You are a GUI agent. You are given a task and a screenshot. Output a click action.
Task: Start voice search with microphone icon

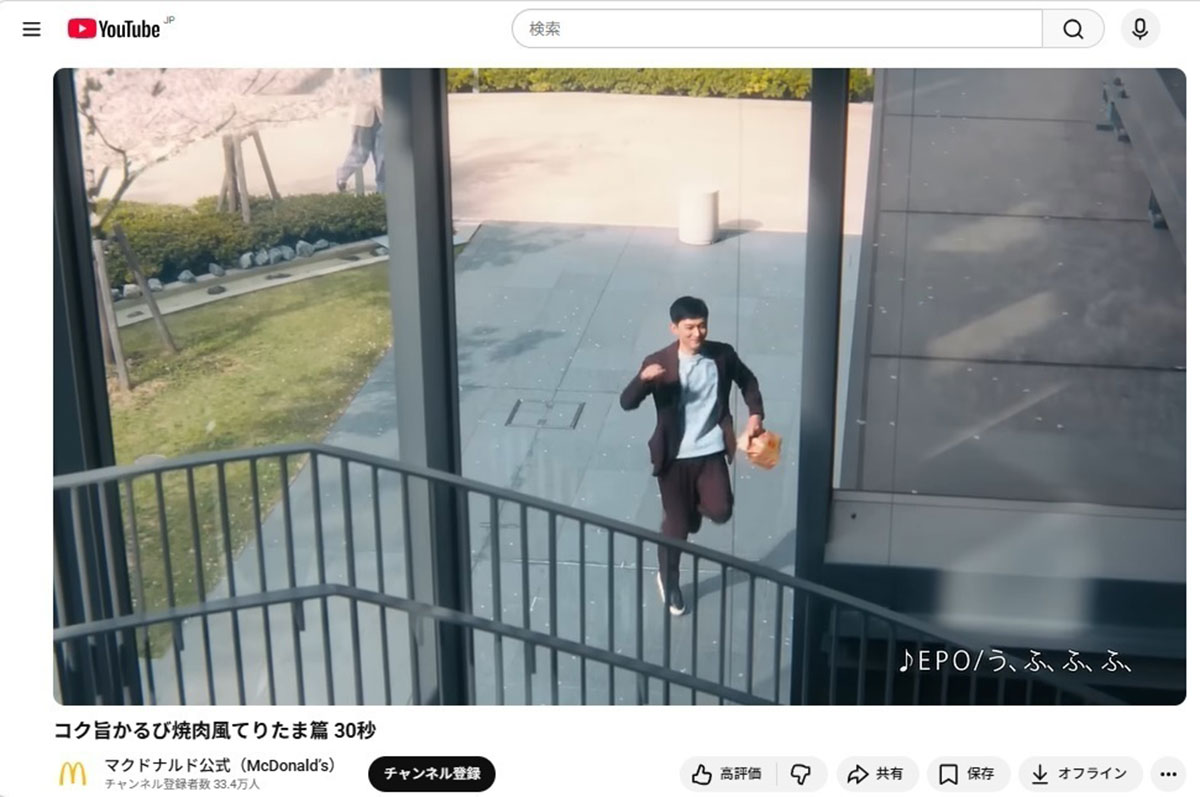pyautogui.click(x=1139, y=29)
